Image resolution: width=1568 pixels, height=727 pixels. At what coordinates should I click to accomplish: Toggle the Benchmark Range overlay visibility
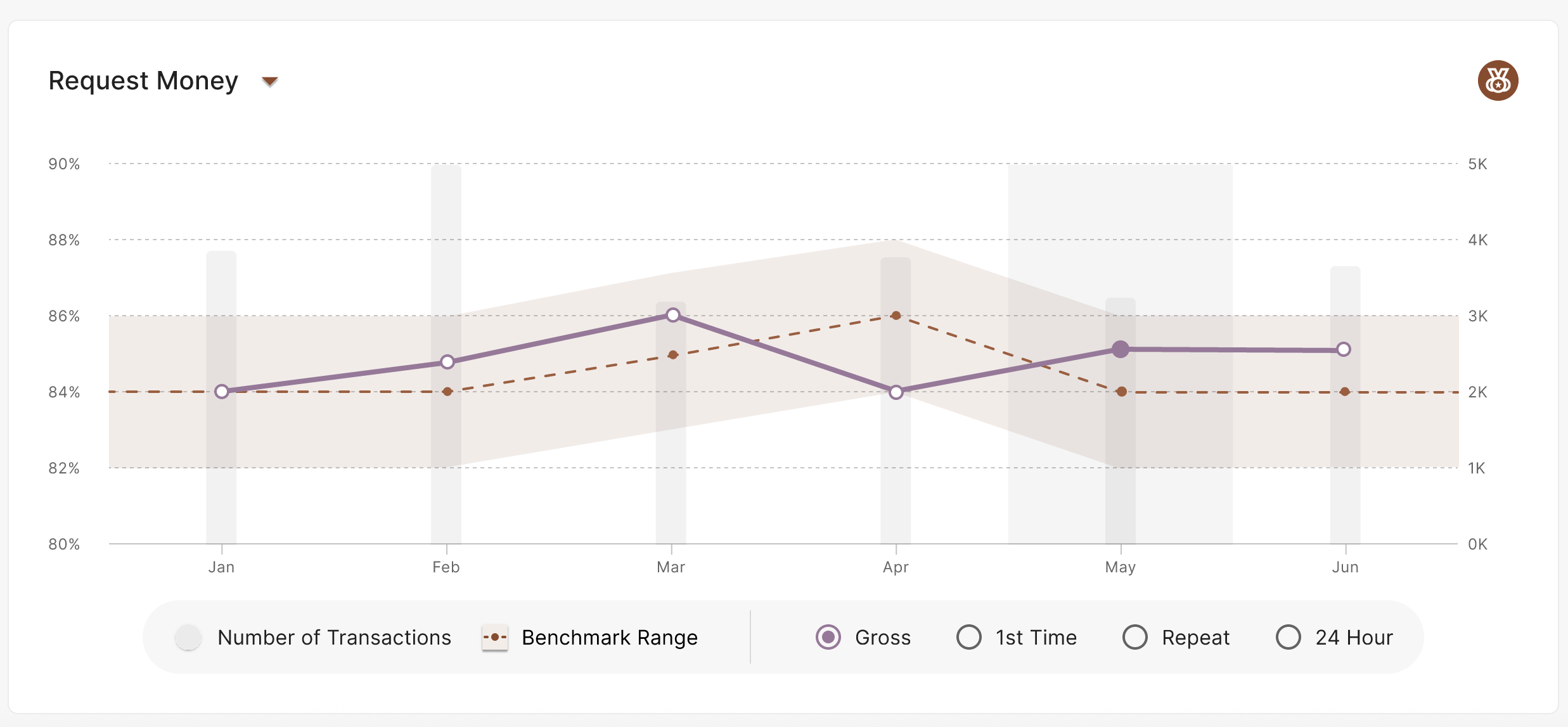pyautogui.click(x=610, y=638)
